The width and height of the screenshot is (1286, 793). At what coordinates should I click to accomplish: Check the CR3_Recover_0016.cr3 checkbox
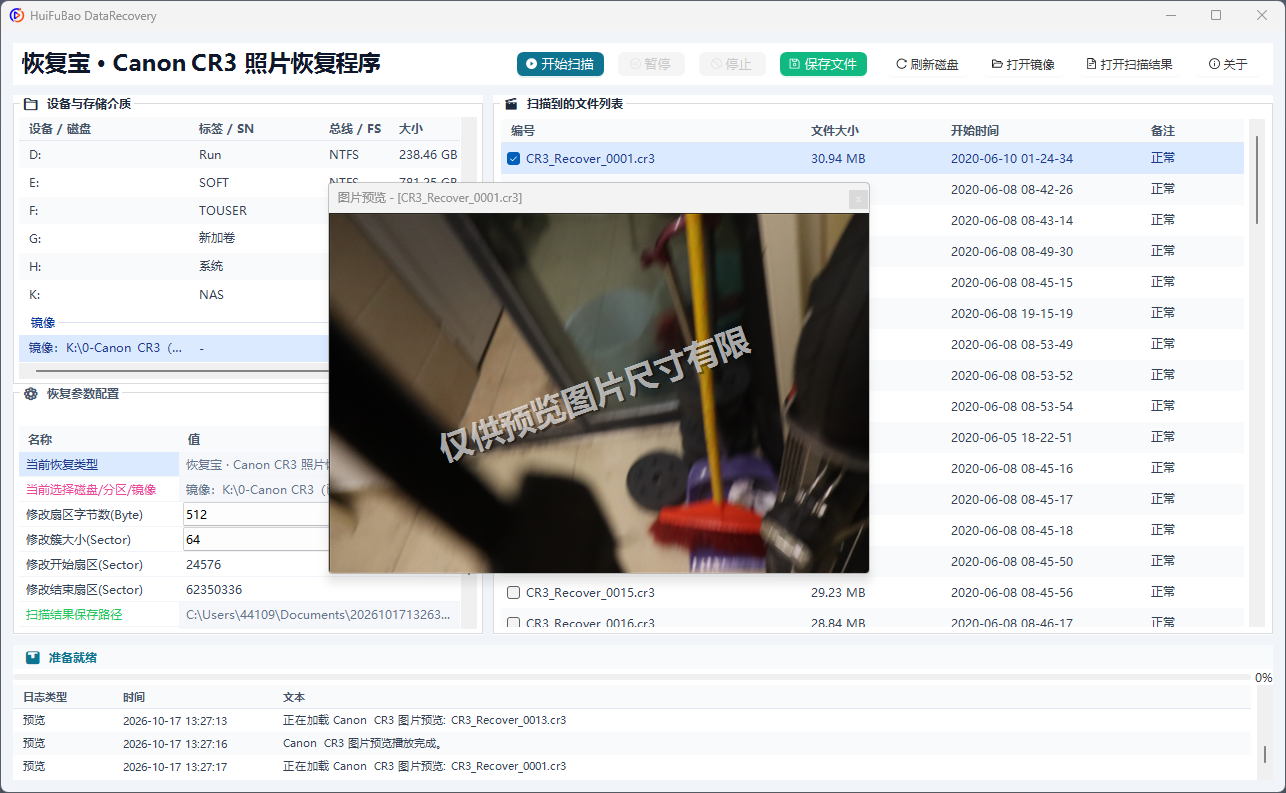513,623
